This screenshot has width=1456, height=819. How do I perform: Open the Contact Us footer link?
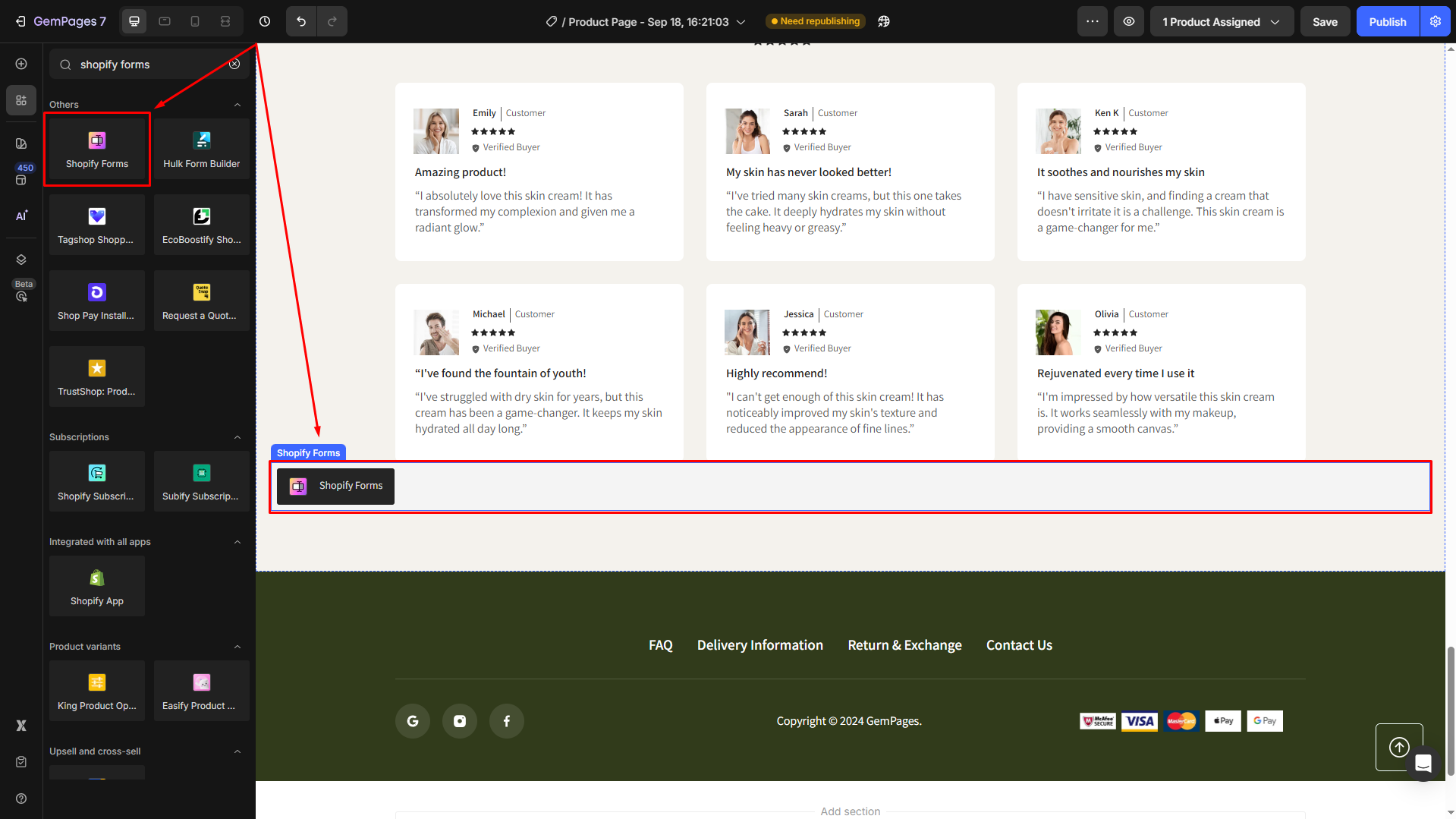click(1019, 645)
